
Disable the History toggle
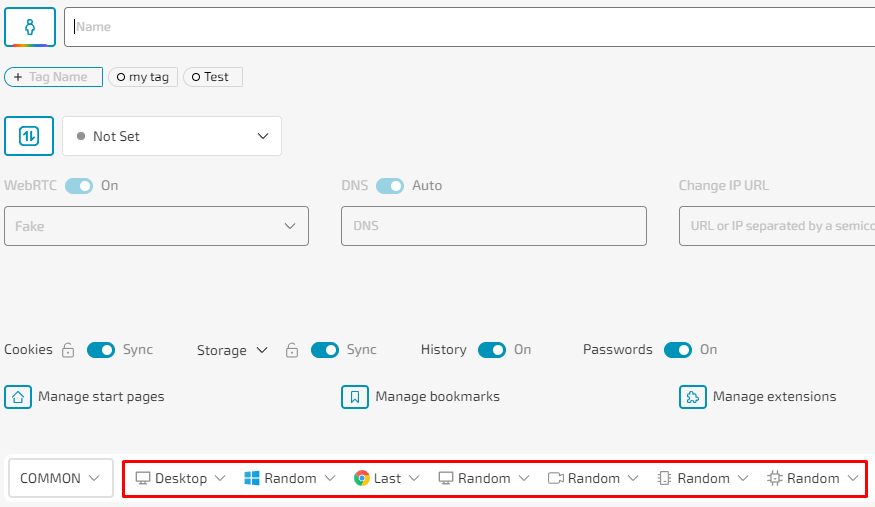492,350
